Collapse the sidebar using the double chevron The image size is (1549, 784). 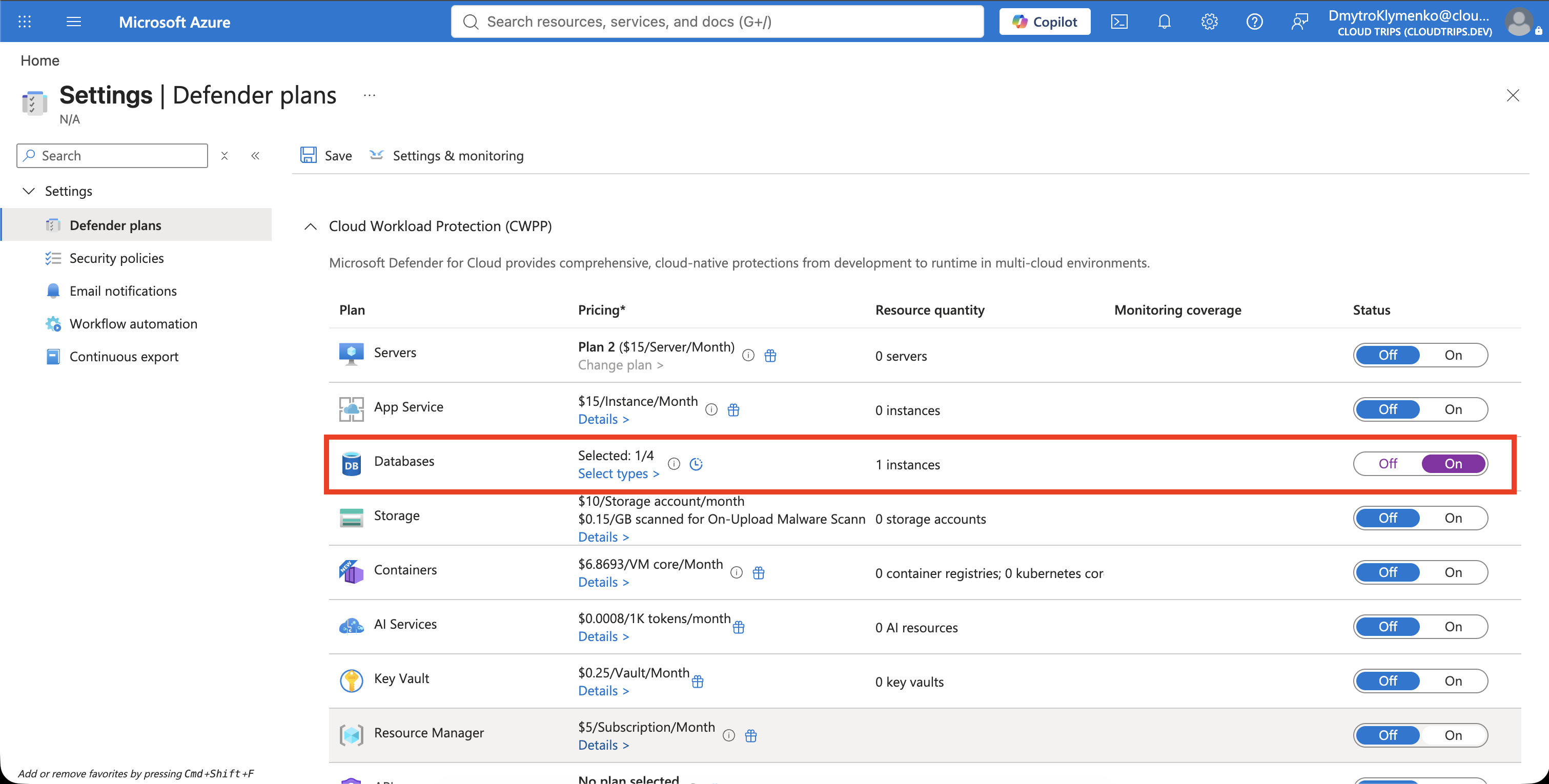tap(255, 156)
